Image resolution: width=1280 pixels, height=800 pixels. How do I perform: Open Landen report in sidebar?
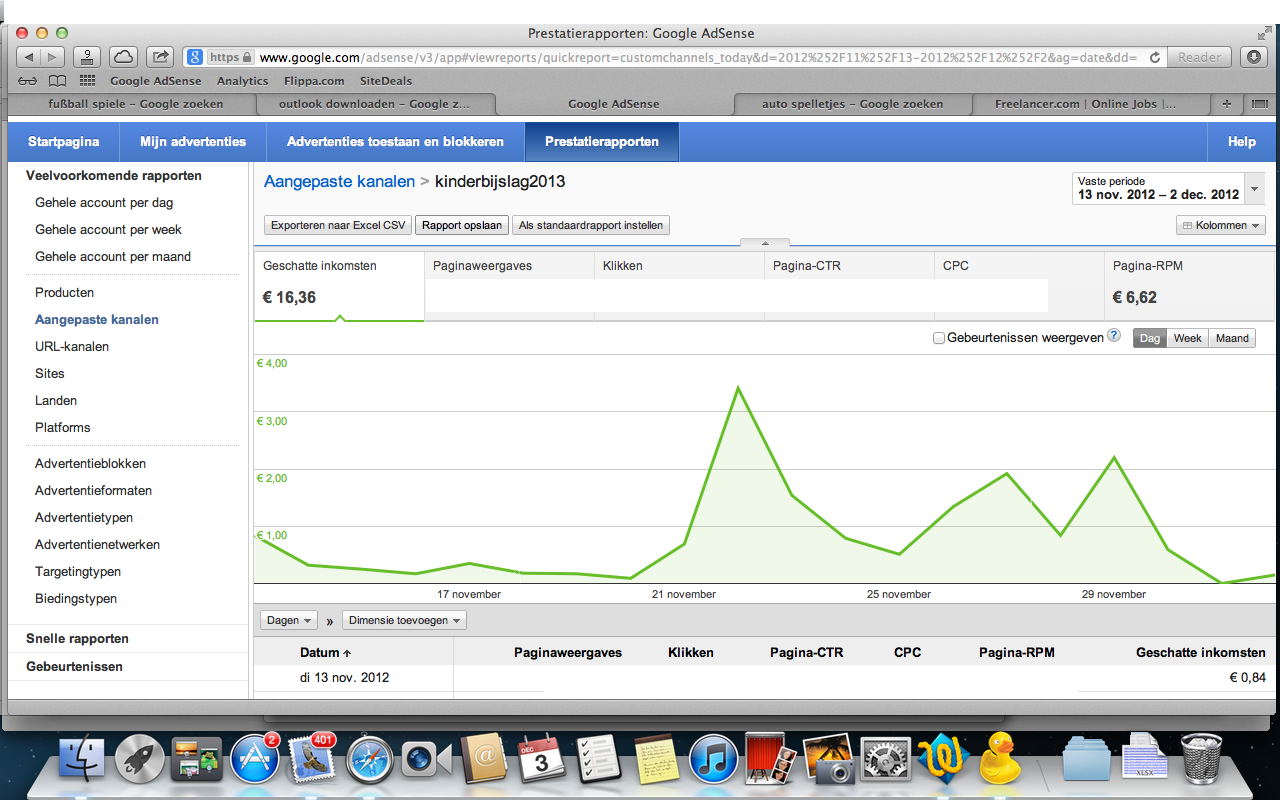[x=56, y=401]
